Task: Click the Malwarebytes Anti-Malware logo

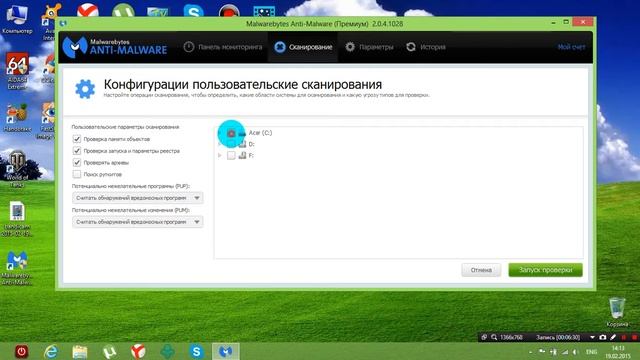Action: (x=115, y=47)
